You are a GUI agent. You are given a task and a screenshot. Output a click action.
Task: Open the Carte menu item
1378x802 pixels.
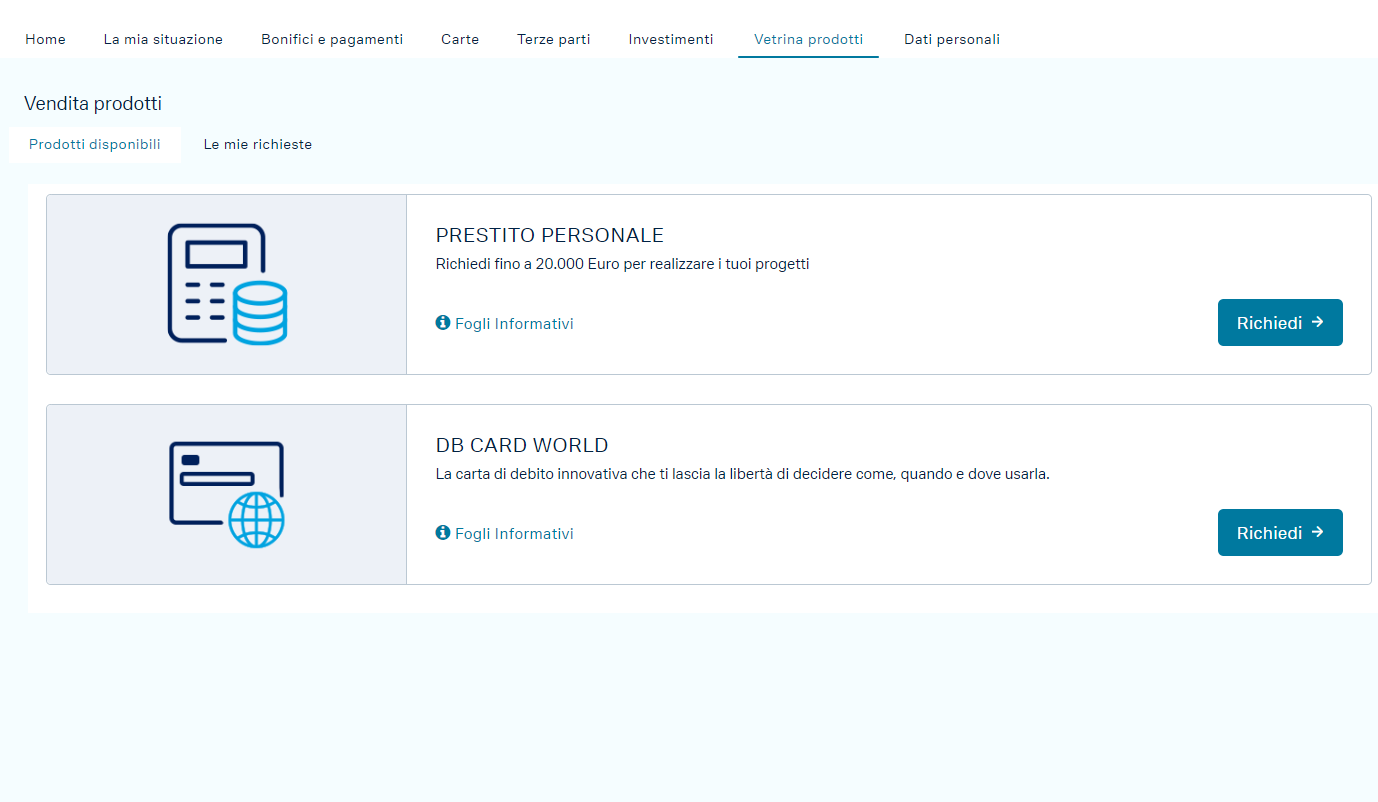[460, 39]
